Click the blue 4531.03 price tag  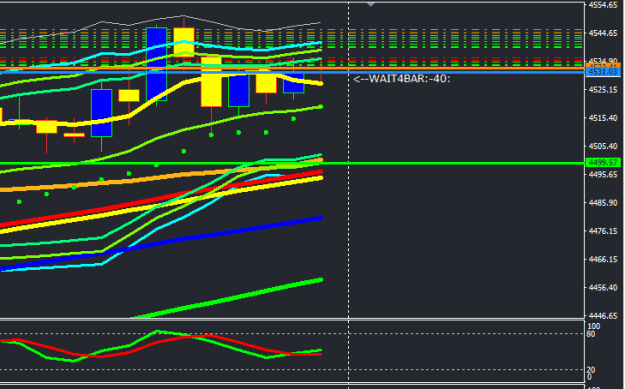(603, 72)
